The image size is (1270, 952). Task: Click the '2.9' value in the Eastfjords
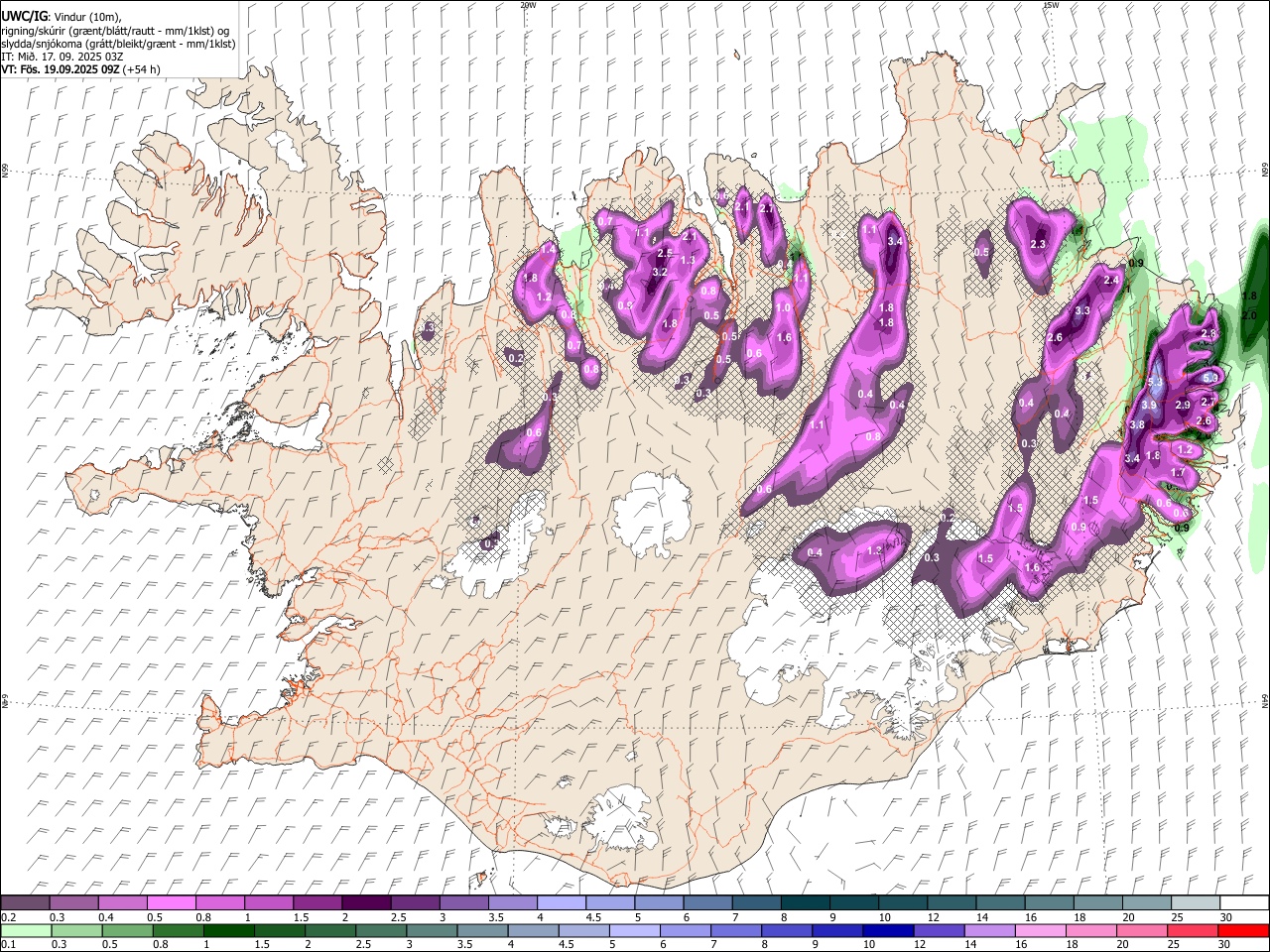[1183, 406]
